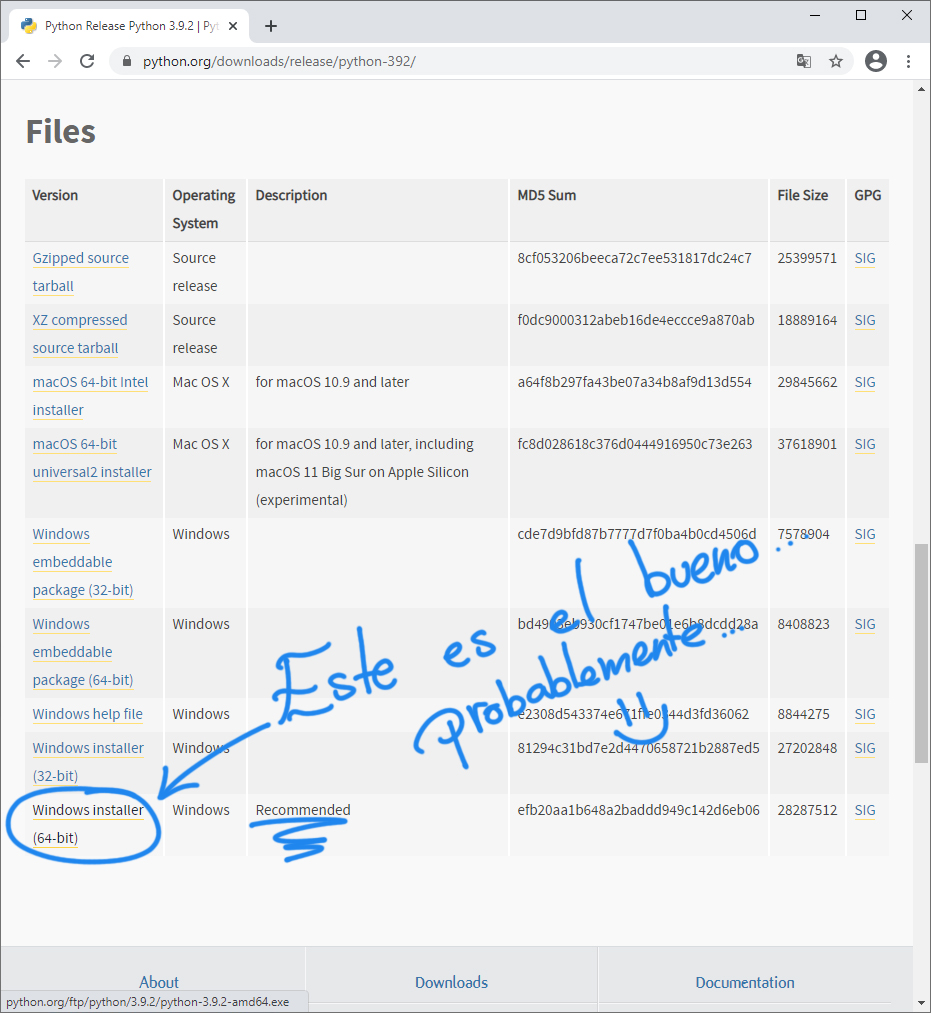
Task: Focus the address bar URL
Action: click(x=279, y=61)
